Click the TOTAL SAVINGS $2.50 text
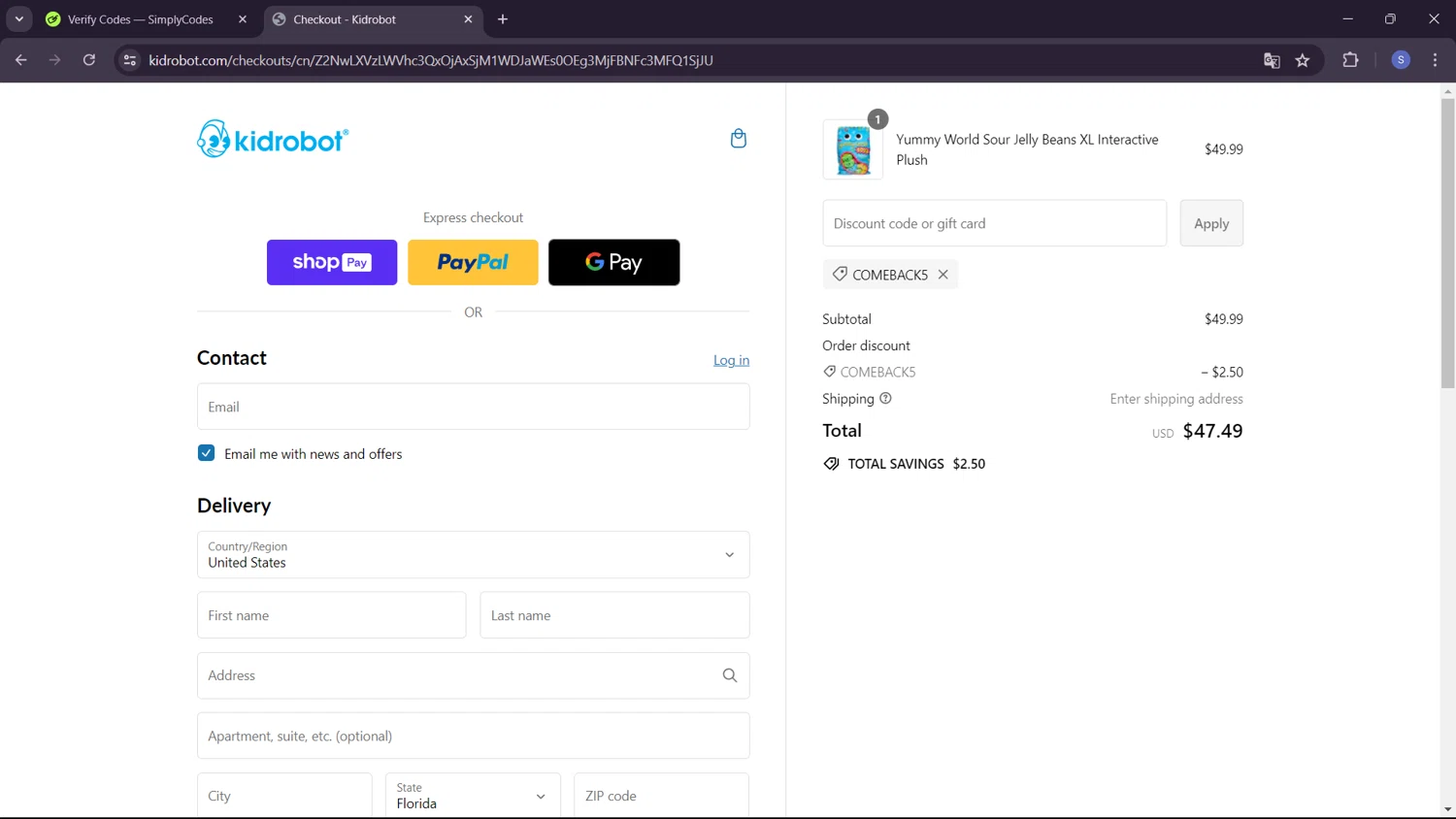 pos(916,464)
